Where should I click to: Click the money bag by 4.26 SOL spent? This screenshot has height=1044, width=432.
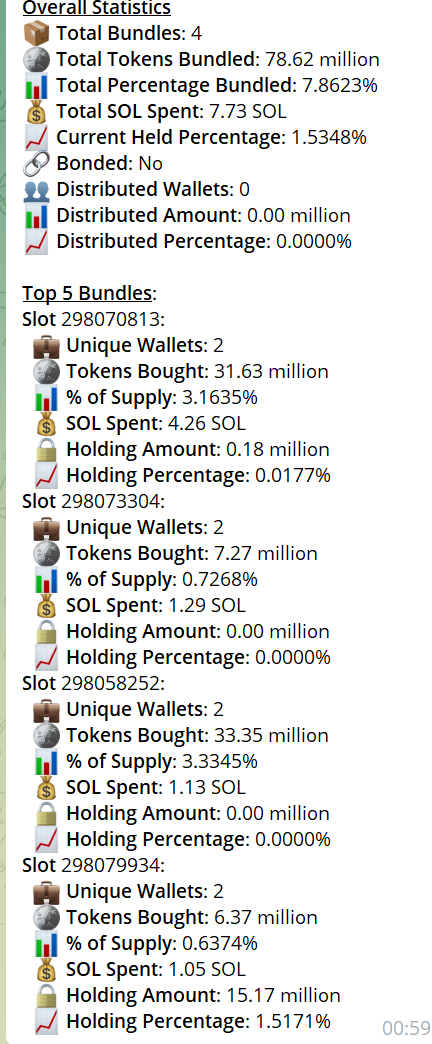(x=46, y=423)
